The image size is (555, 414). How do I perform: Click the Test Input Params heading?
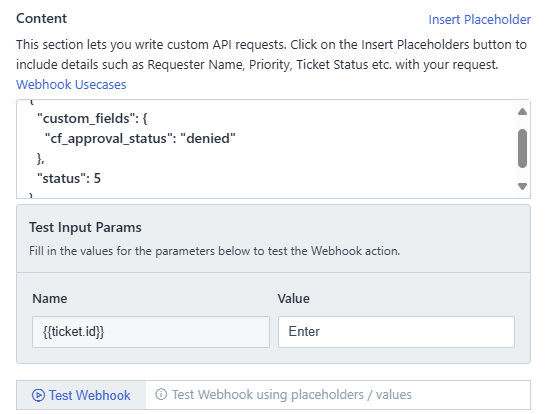coord(85,227)
